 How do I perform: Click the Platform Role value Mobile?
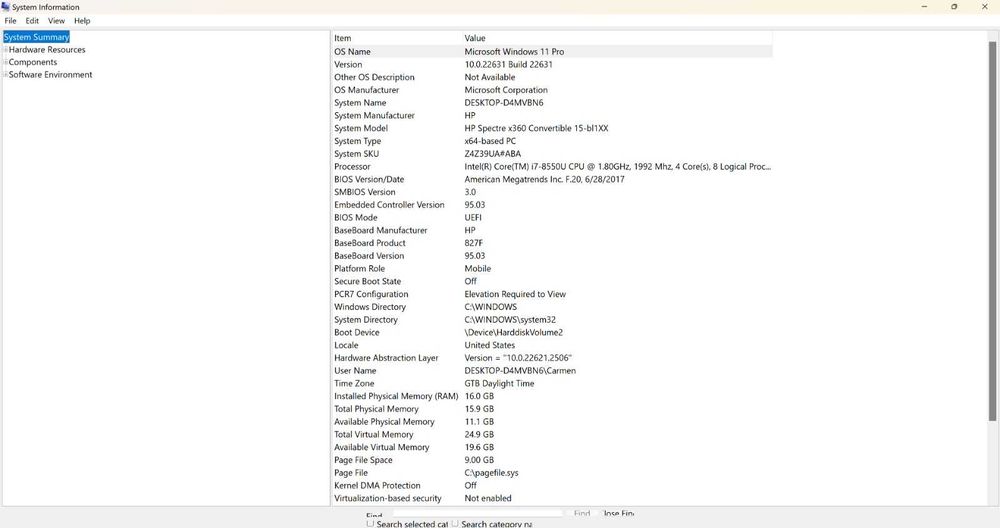(478, 268)
